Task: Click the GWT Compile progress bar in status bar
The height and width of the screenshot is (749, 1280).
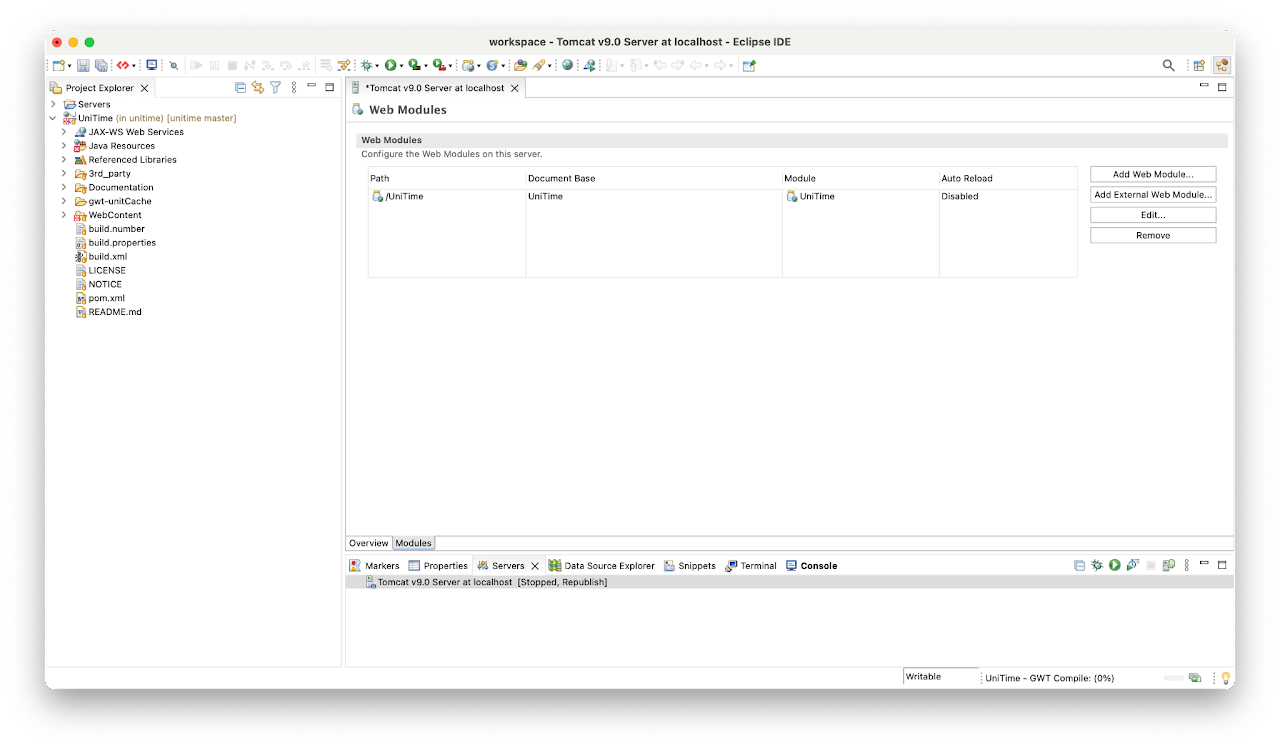Action: coord(1173,678)
